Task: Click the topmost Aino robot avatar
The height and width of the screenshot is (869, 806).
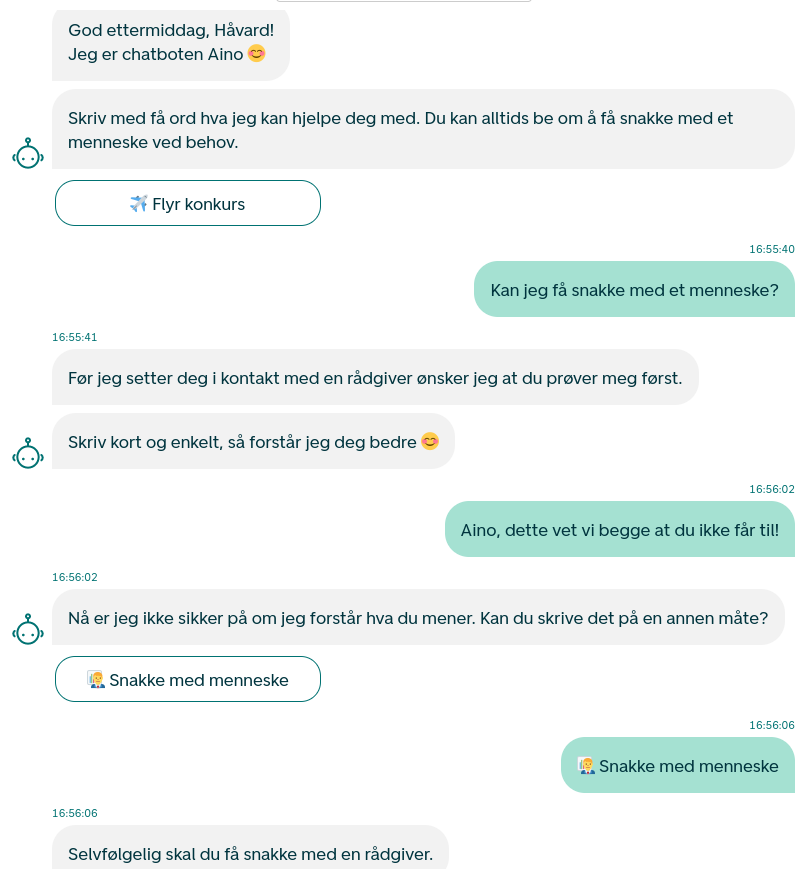Action: 28,154
